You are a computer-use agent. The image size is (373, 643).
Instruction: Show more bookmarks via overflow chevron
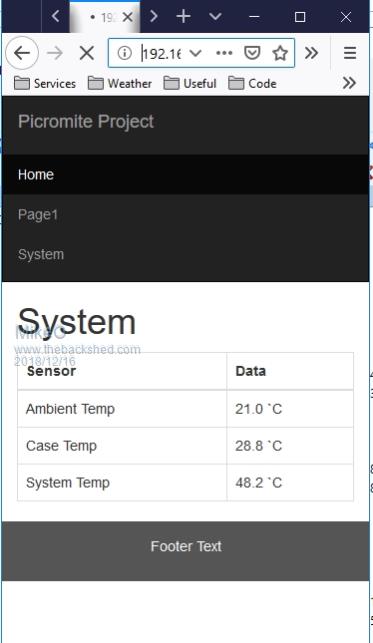coord(349,83)
